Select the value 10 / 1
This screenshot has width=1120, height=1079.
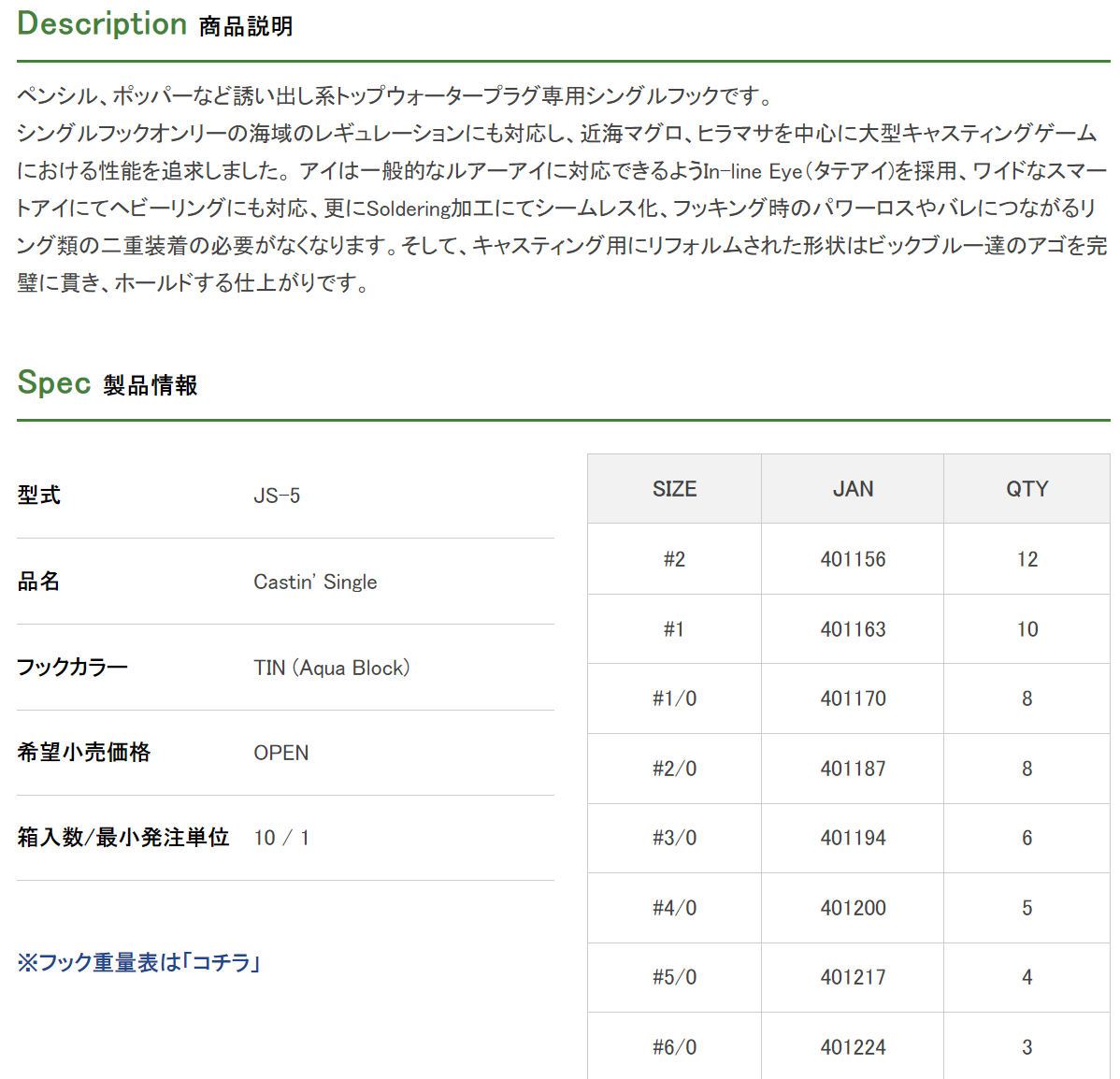tap(281, 838)
